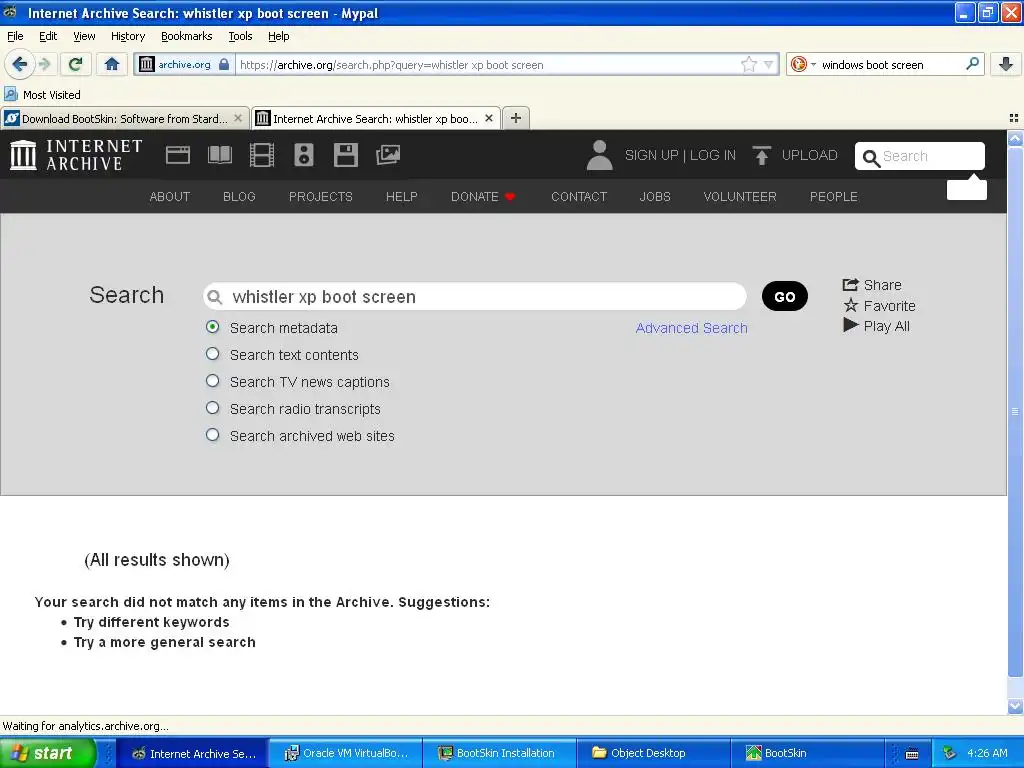
Task: Click the scrollbar down arrow
Action: pyautogui.click(x=1015, y=706)
